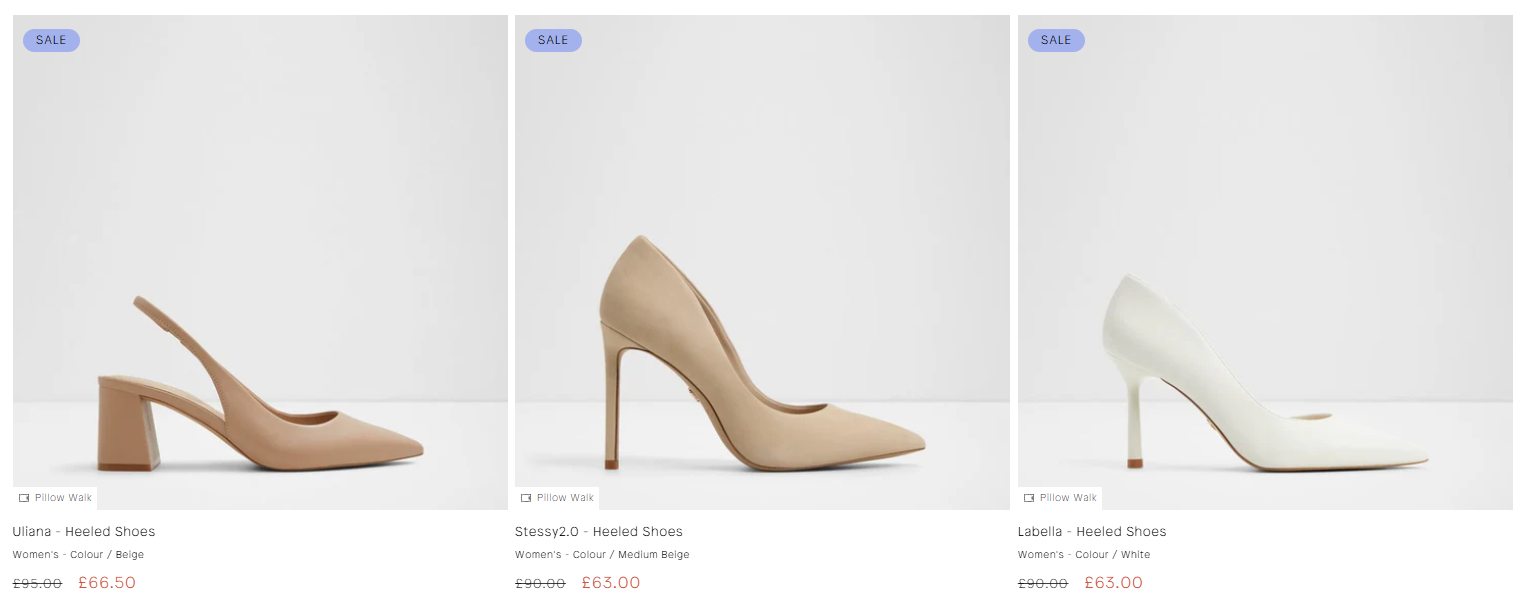This screenshot has width=1525, height=598.
Task: Open the Stessy2.0 - Heeled Shoes title link
Action: (599, 531)
